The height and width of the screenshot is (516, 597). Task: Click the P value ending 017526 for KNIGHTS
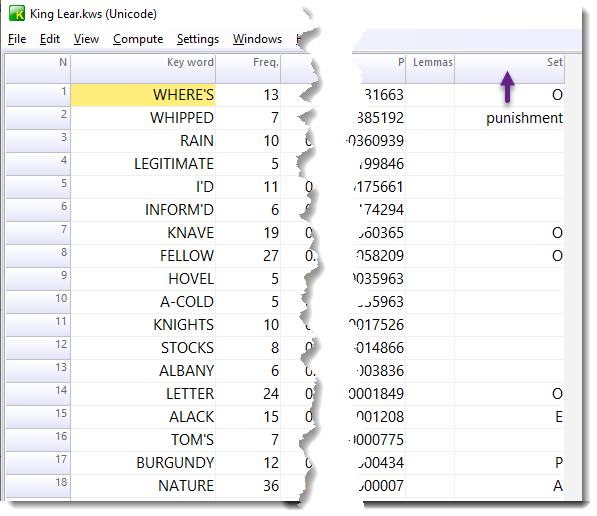coord(377,325)
